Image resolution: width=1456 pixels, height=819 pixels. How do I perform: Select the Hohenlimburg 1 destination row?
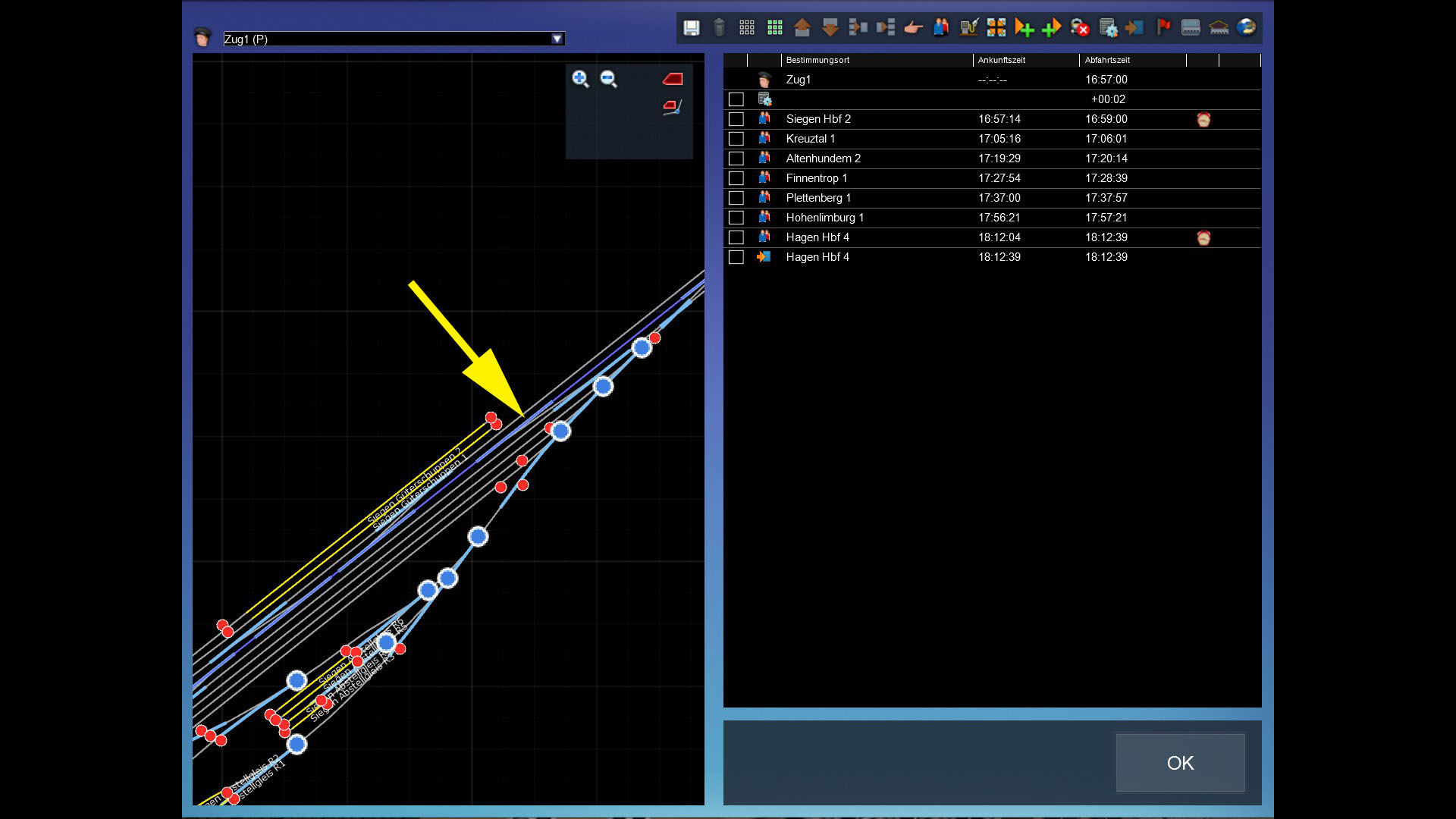(x=824, y=218)
